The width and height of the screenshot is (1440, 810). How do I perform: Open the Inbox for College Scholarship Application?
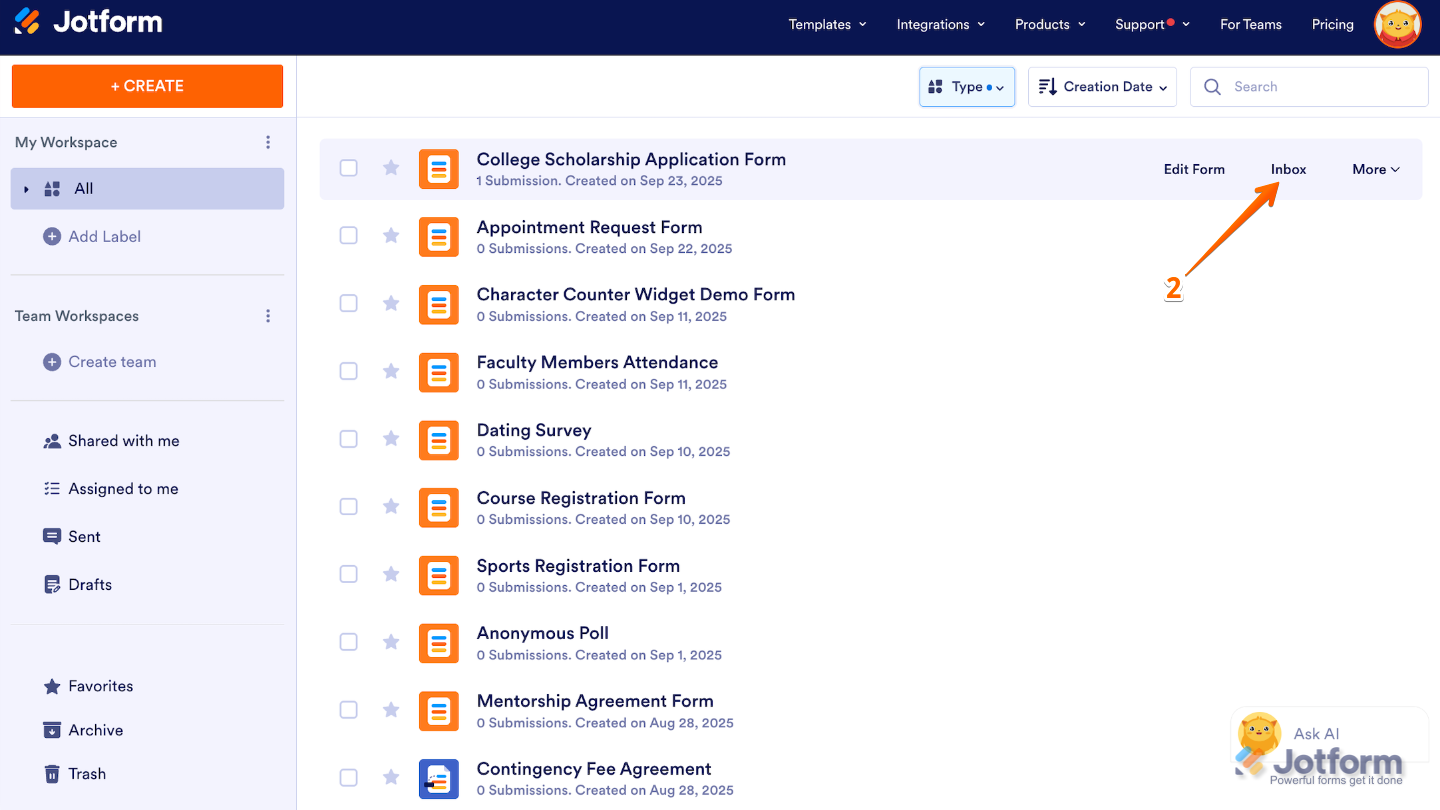click(x=1288, y=169)
